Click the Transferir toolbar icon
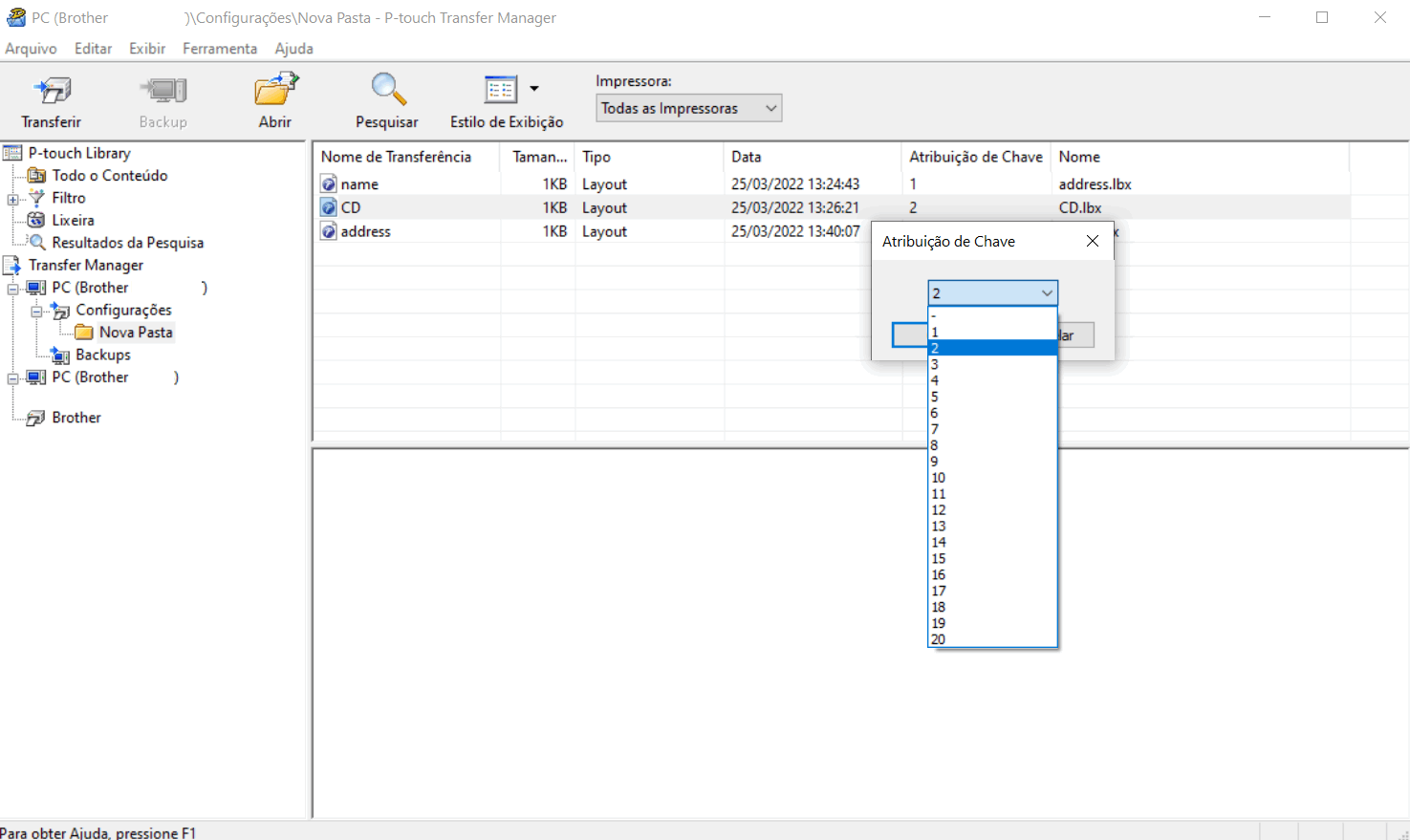1410x840 pixels. point(52,91)
